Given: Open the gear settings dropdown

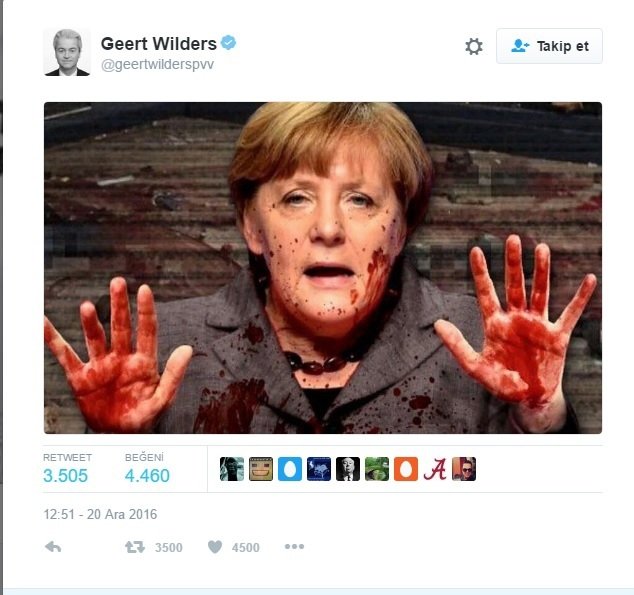Looking at the screenshot, I should (474, 46).
